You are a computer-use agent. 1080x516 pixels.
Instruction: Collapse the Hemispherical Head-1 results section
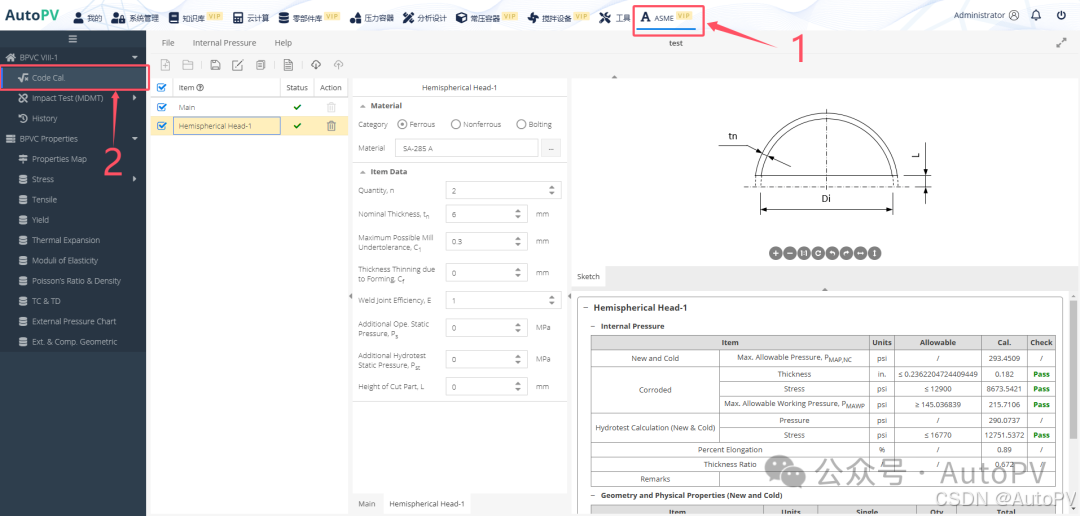585,308
